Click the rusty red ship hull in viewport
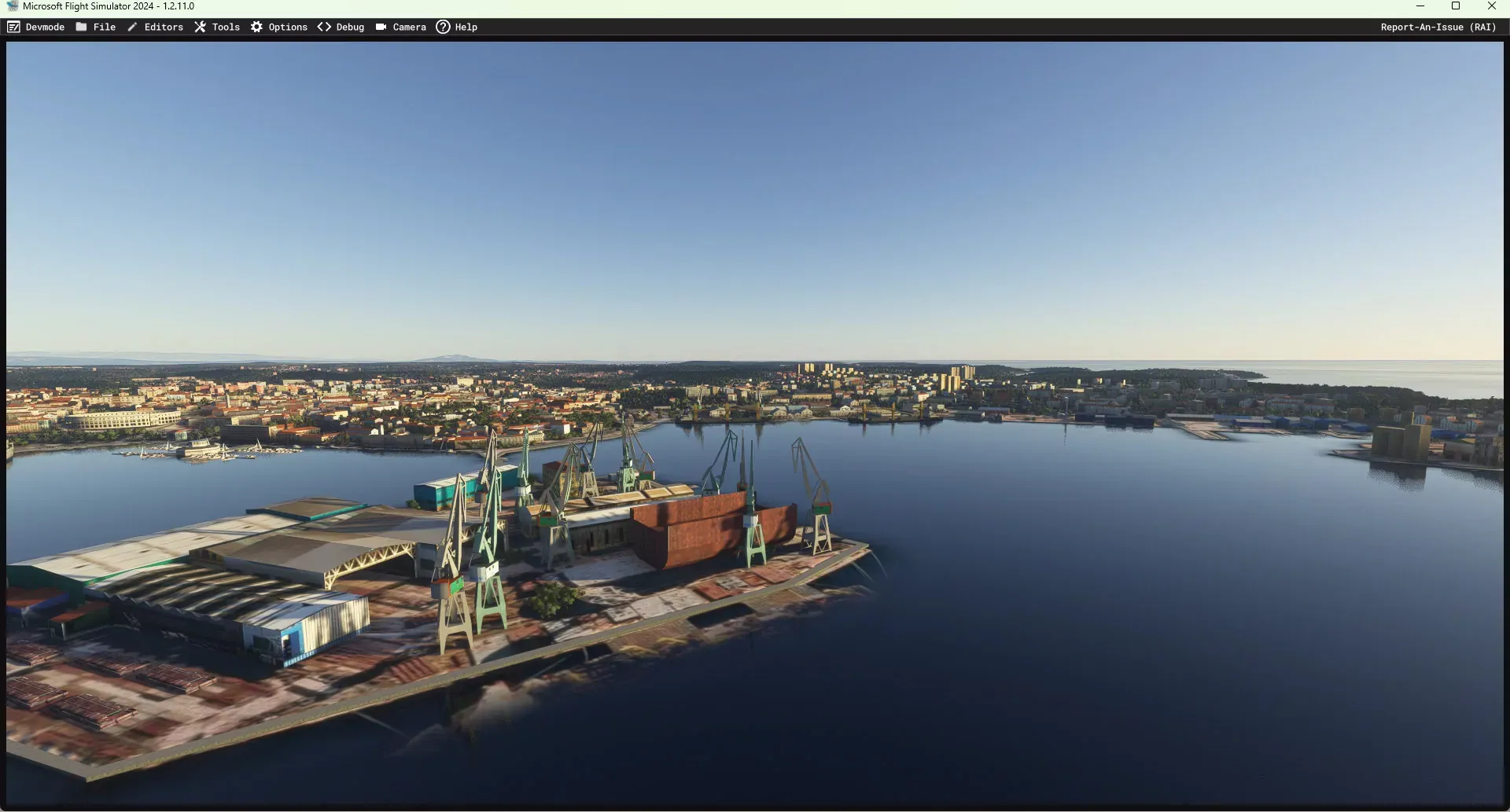Screen dimensions: 1510x812 coord(700,527)
